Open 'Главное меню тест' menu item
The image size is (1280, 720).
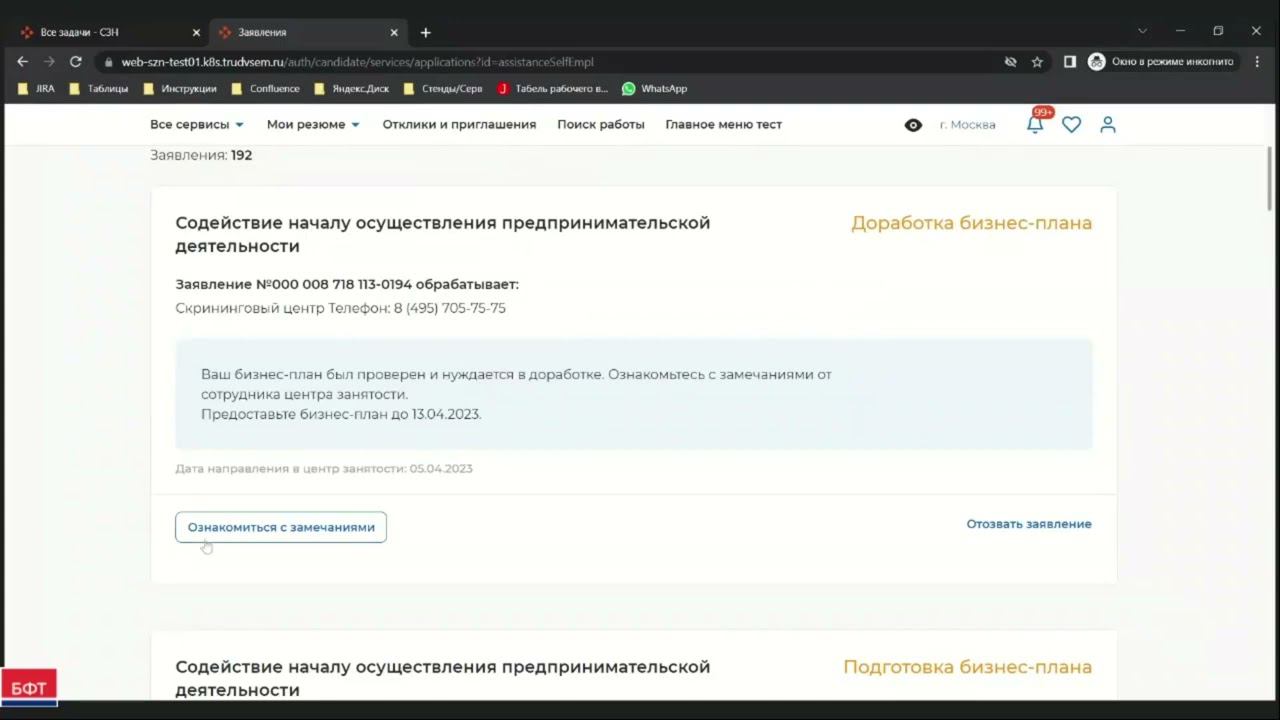724,125
